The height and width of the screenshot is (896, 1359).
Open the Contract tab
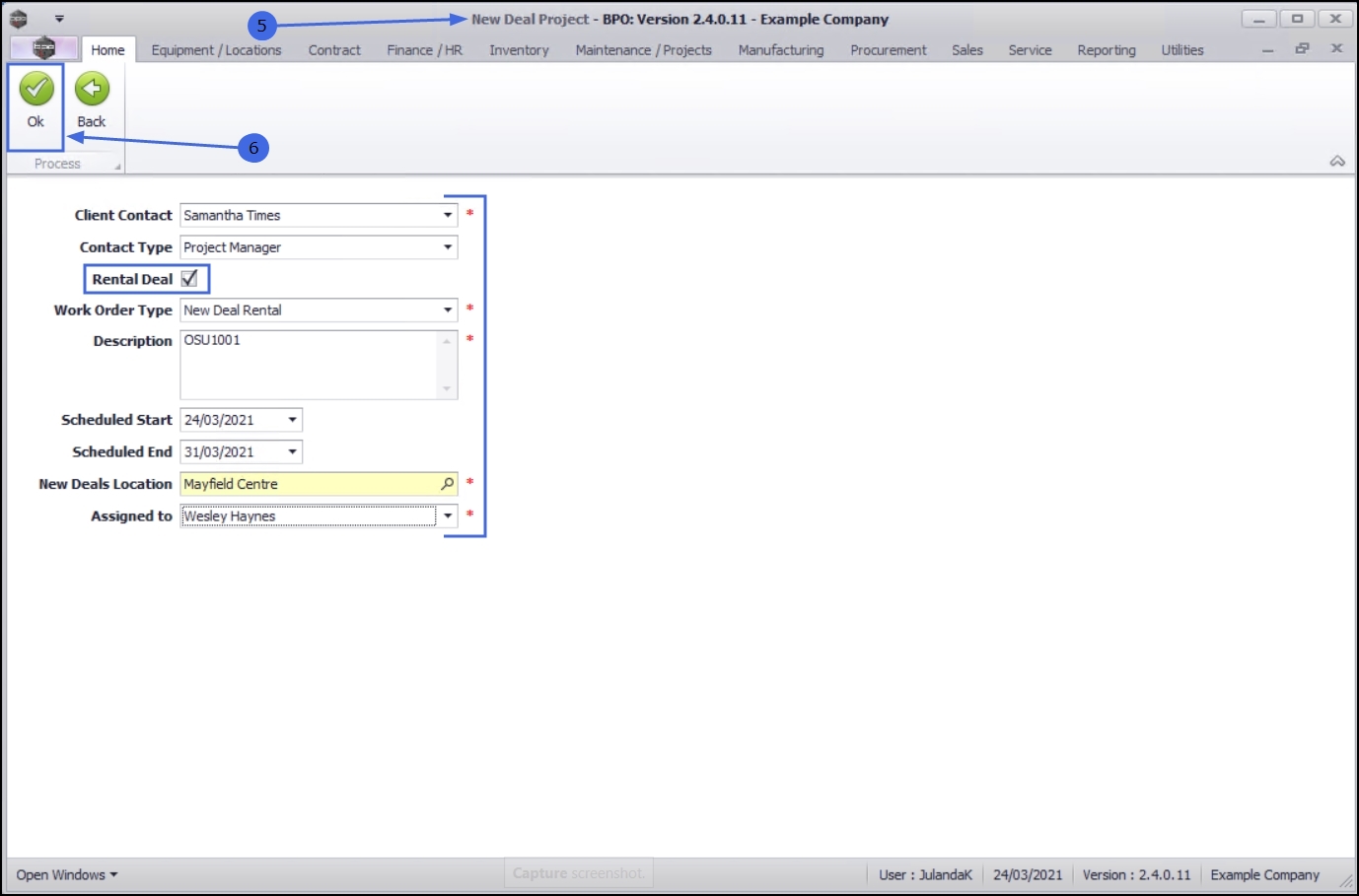[x=334, y=50]
